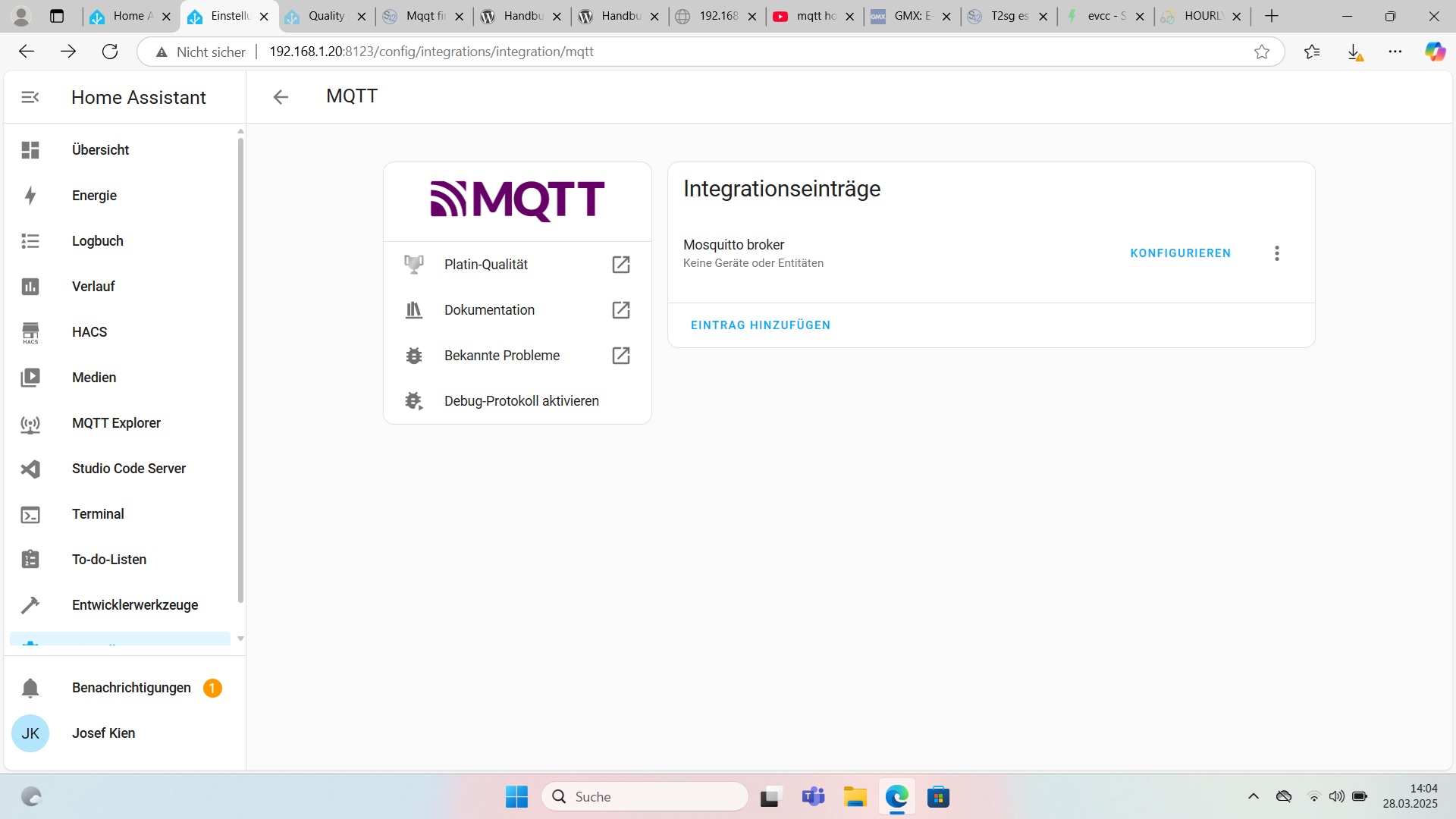Click the sidebar scrollbar thumb
Image resolution: width=1456 pixels, height=819 pixels.
pyautogui.click(x=240, y=369)
